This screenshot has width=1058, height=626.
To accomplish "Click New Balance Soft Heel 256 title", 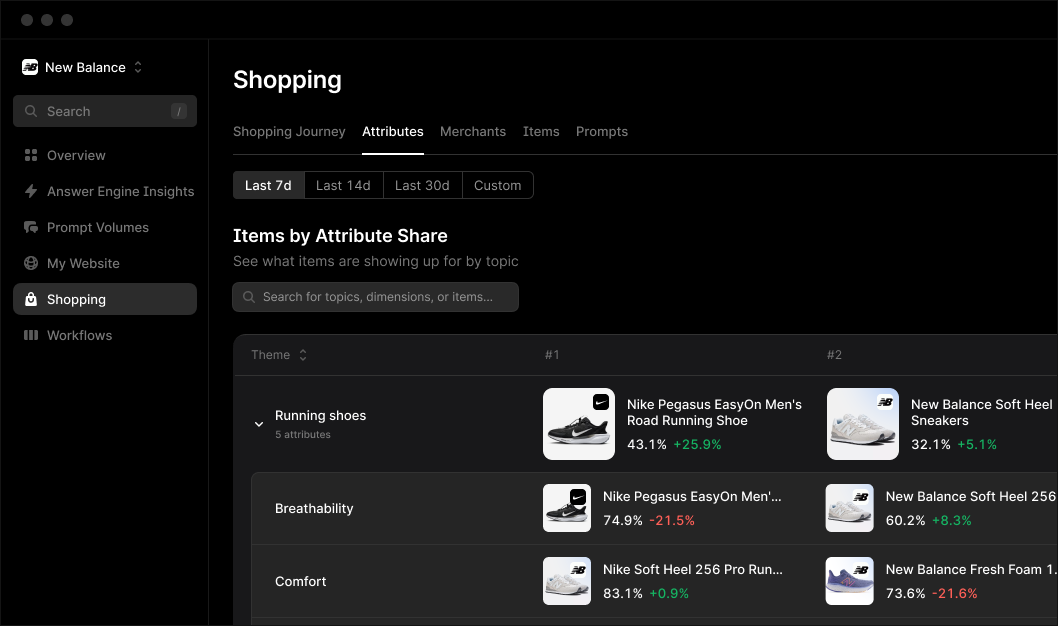I will pyautogui.click(x=970, y=496).
